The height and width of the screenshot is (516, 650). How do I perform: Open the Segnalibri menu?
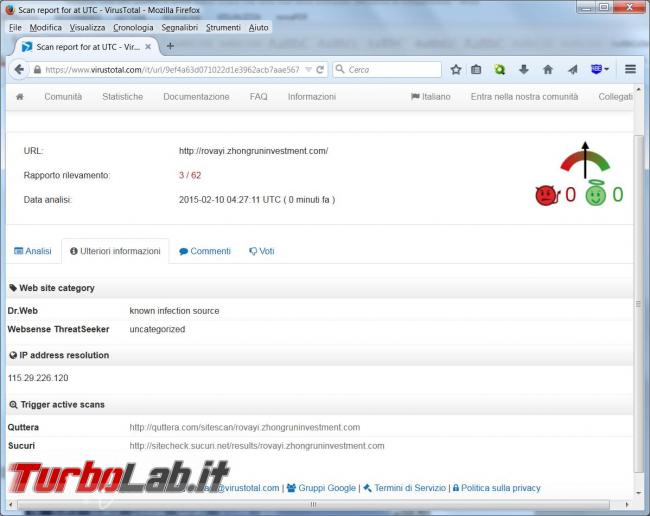179,27
